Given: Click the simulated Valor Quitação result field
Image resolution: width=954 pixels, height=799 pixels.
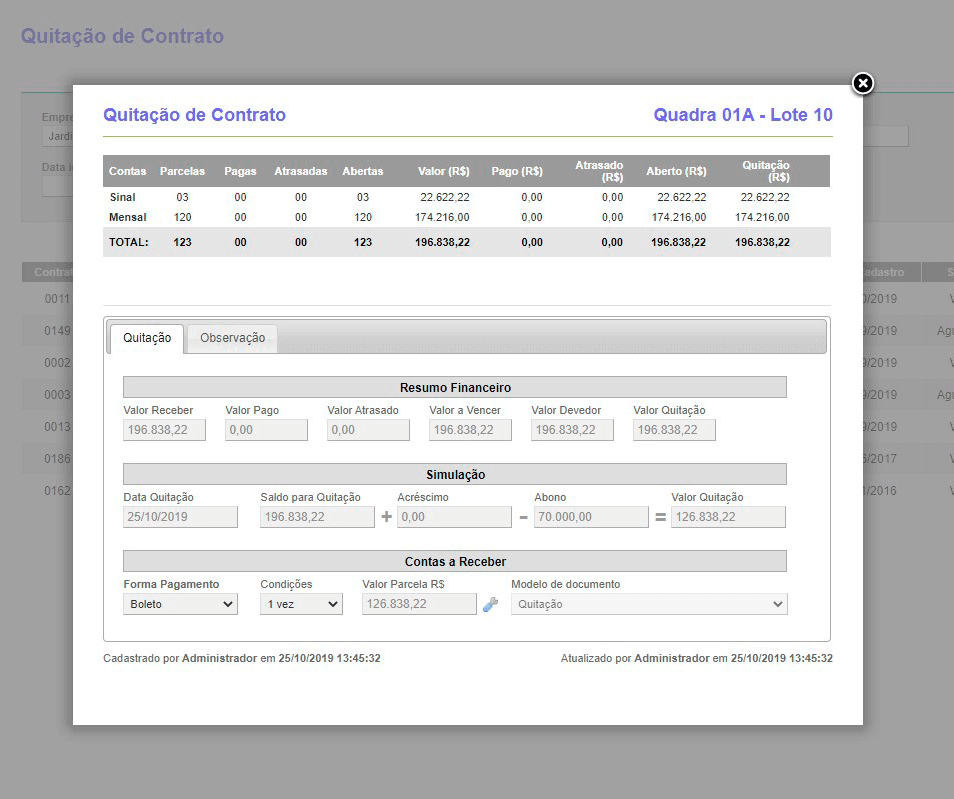Looking at the screenshot, I should click(x=728, y=517).
